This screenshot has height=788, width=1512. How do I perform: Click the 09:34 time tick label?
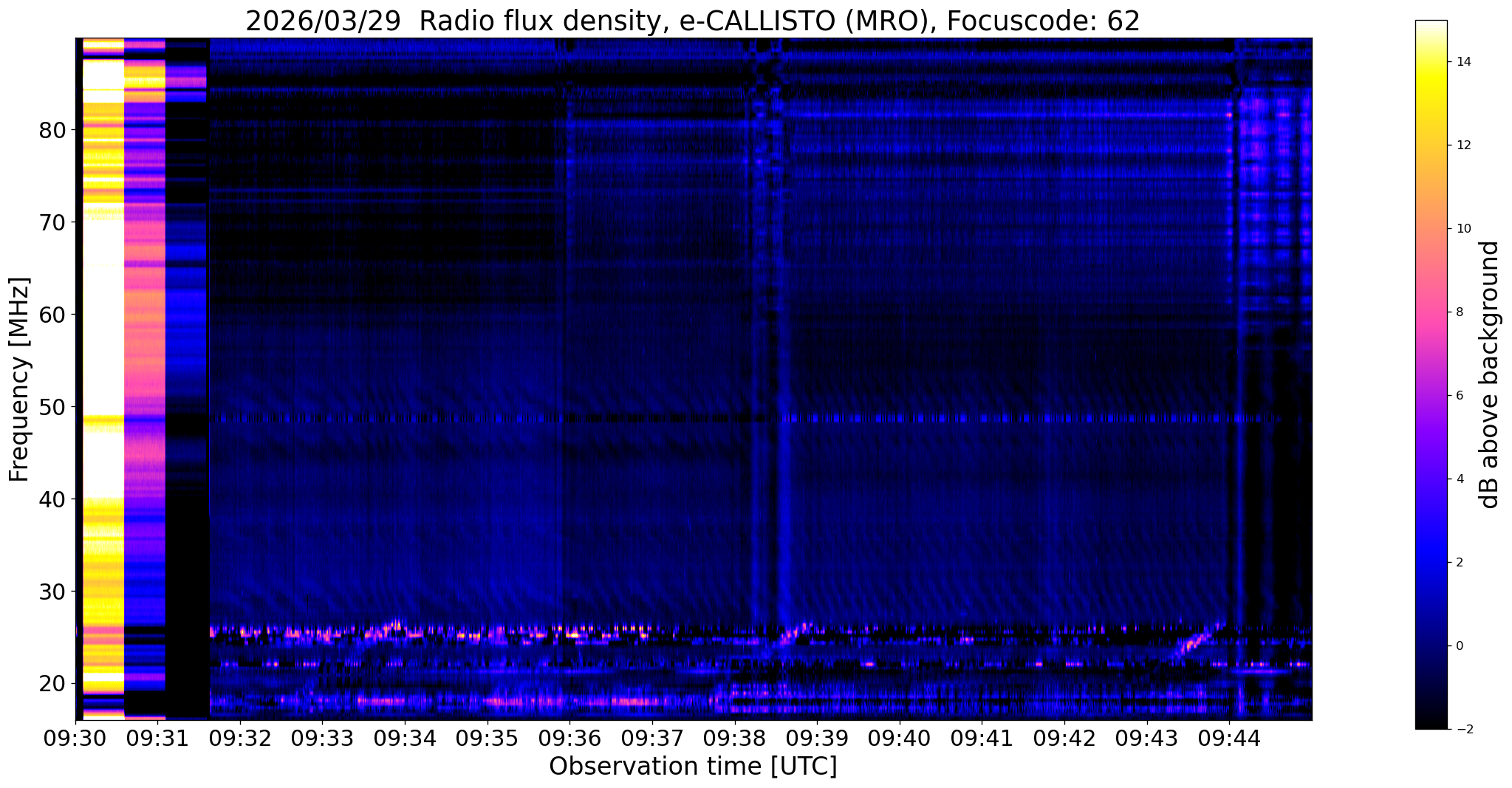(406, 737)
